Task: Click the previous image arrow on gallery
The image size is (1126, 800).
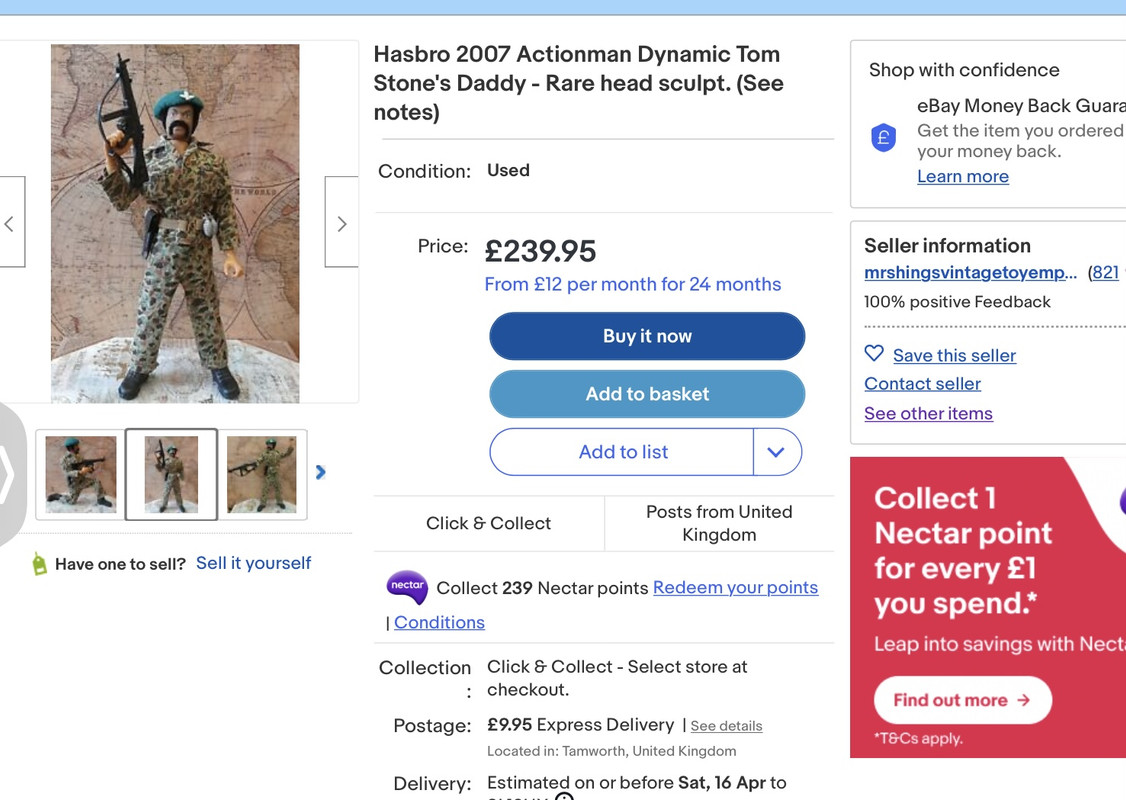Action: (x=10, y=223)
